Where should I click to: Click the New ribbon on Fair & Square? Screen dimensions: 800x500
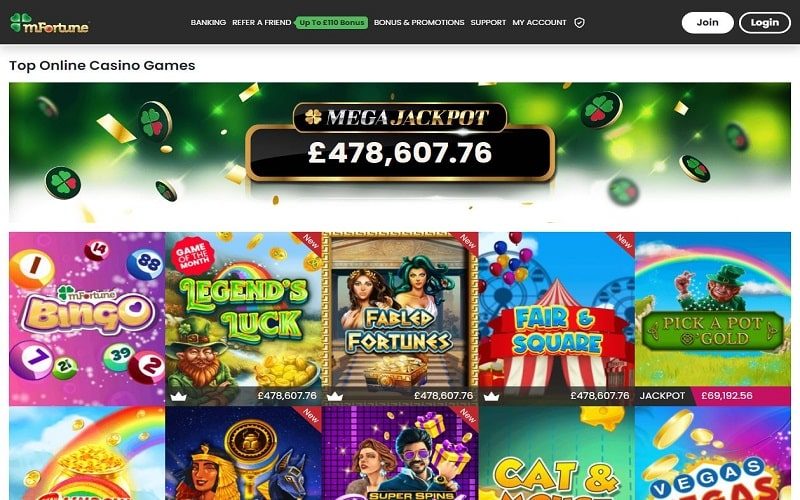pyautogui.click(x=622, y=241)
